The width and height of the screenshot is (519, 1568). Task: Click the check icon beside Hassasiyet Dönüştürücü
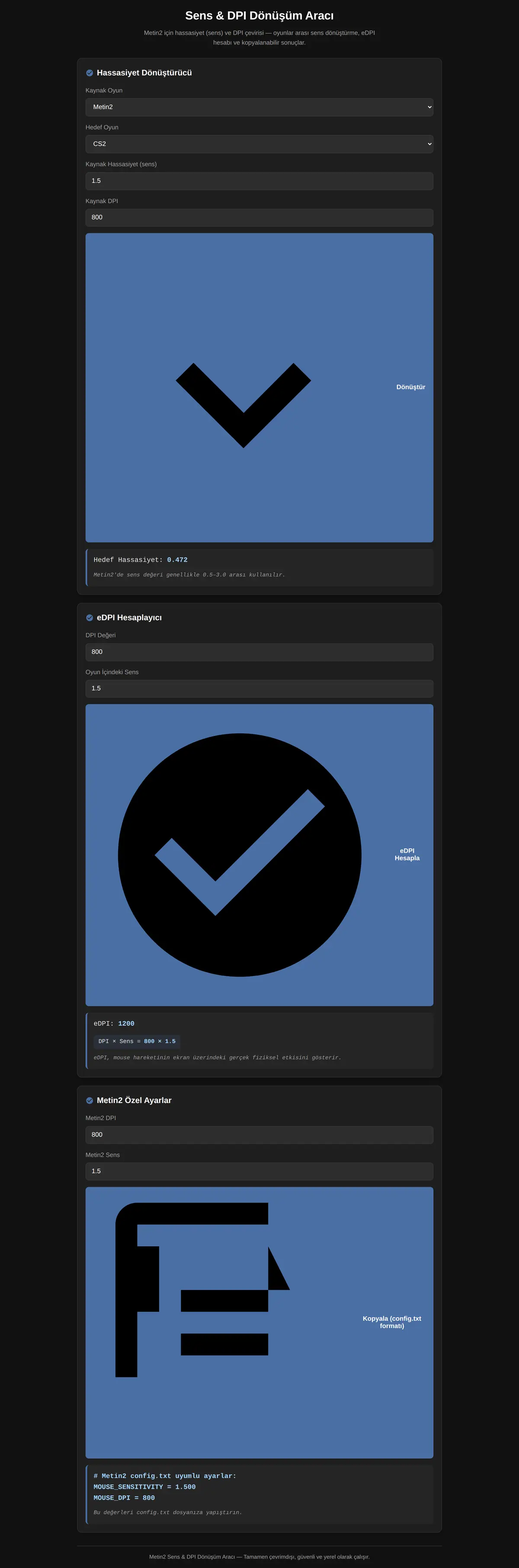(x=90, y=73)
